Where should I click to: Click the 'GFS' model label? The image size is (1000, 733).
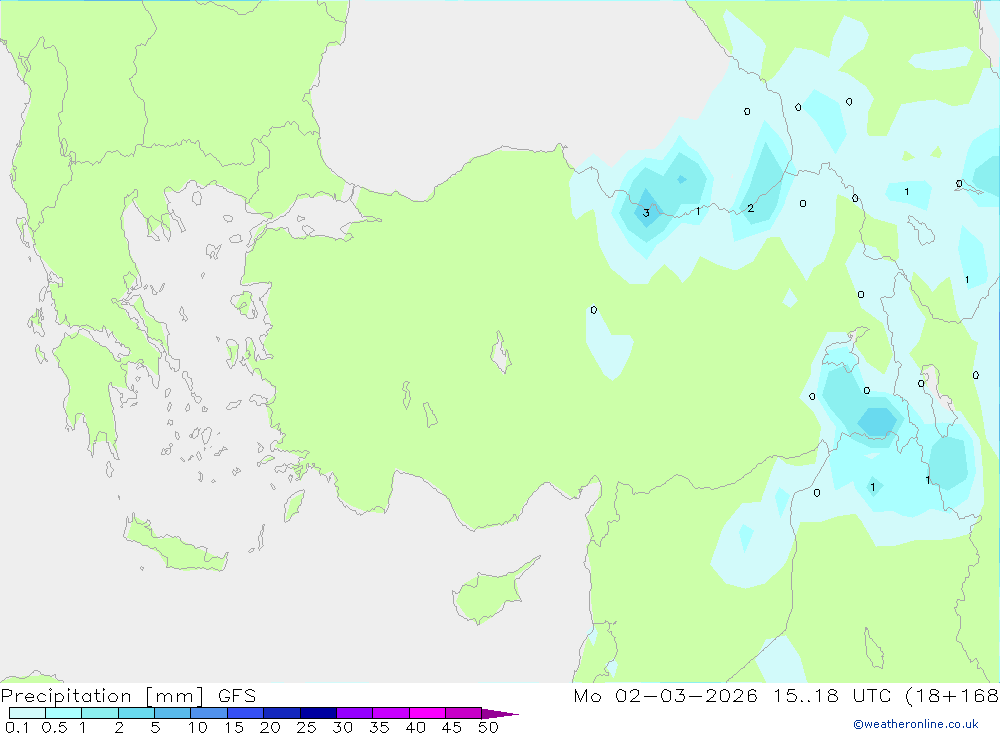(x=237, y=696)
